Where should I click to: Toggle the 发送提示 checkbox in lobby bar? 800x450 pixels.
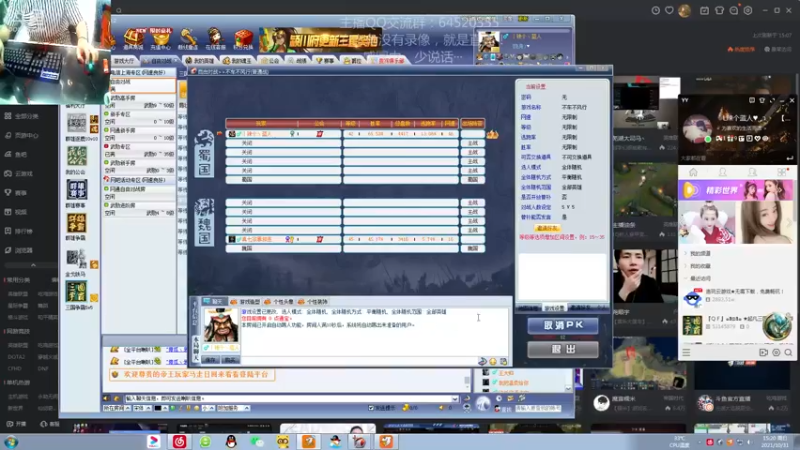pyautogui.click(x=371, y=408)
